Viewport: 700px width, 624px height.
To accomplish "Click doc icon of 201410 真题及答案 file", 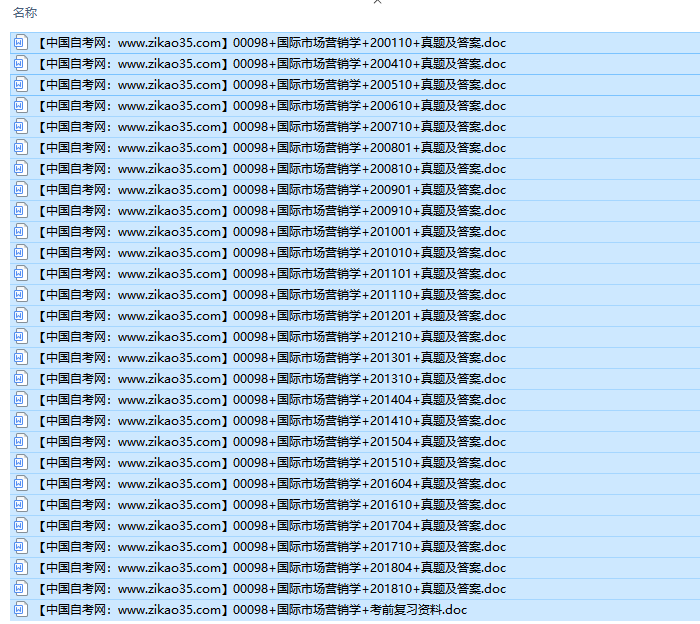I will pos(21,420).
